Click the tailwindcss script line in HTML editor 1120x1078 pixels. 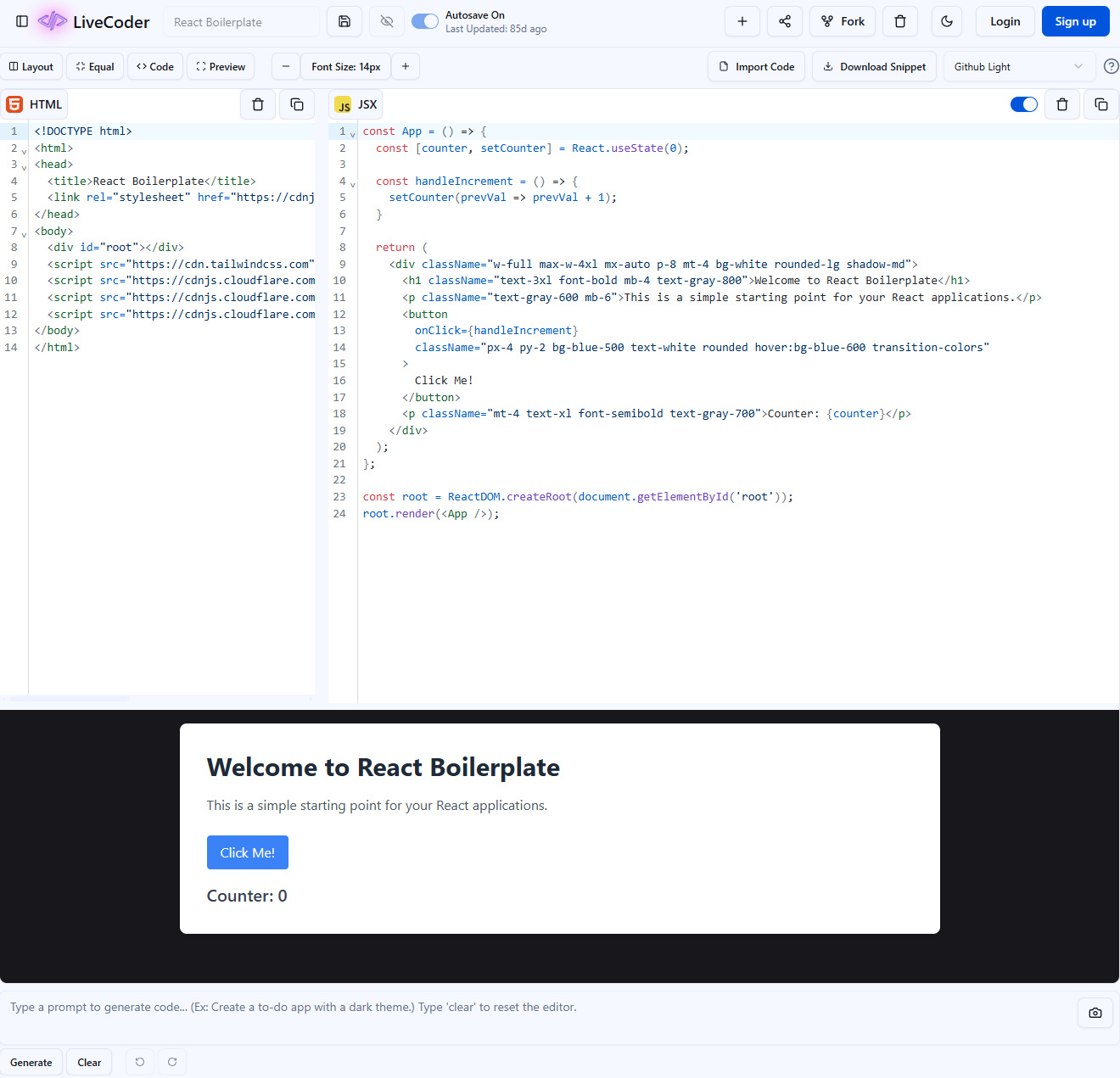coord(181,264)
